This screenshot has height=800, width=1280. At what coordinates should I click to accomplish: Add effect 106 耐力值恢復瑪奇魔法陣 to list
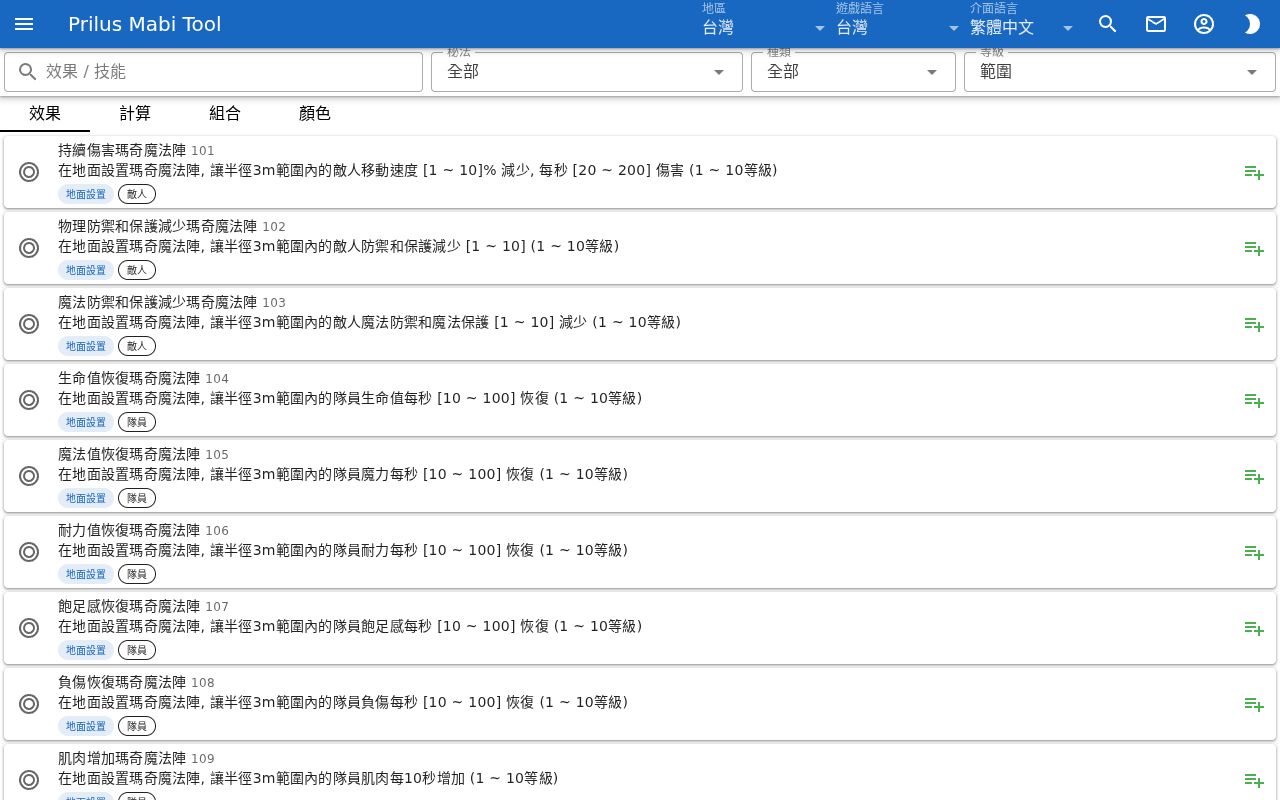[x=1254, y=552]
